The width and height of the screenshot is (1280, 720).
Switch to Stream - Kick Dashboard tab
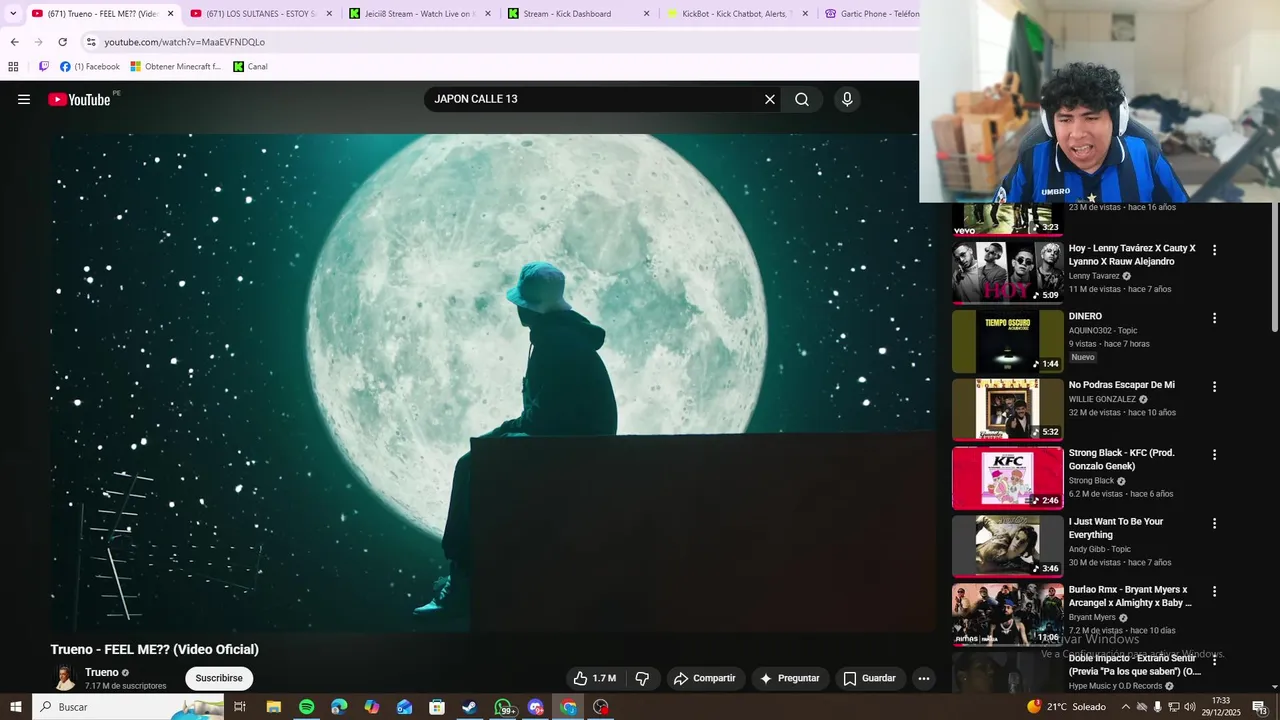coord(579,14)
